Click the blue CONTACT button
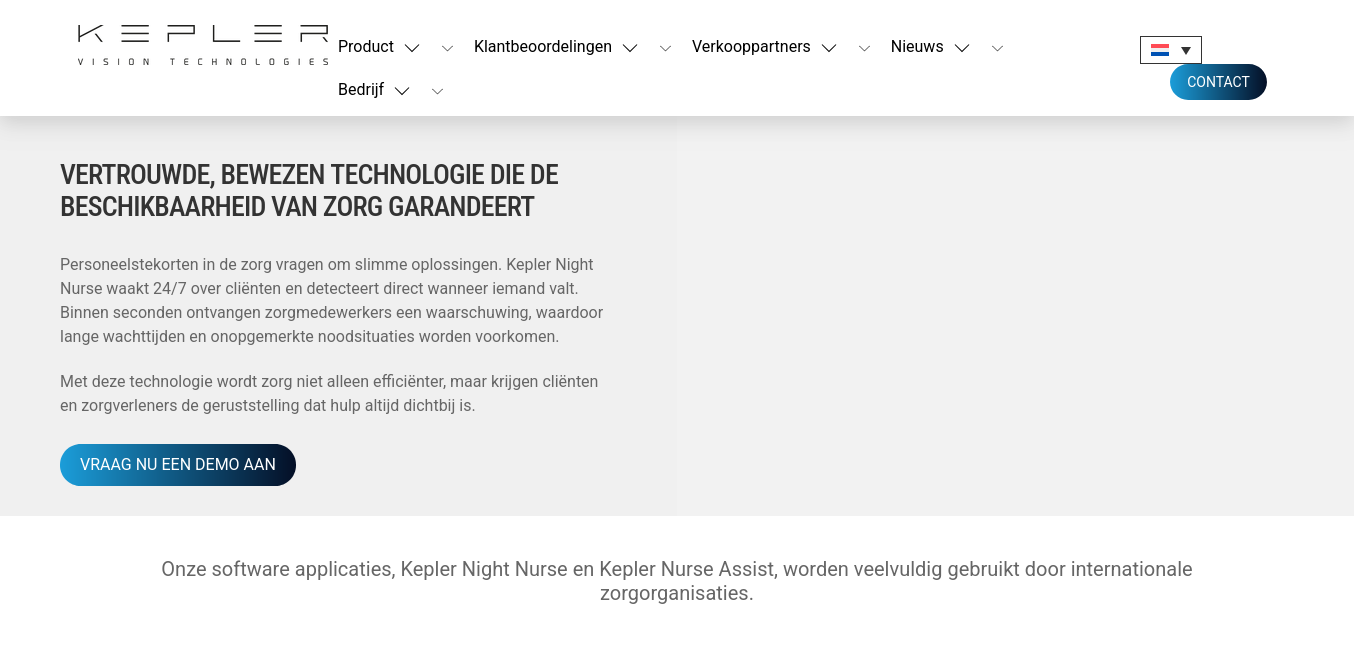 [1218, 82]
